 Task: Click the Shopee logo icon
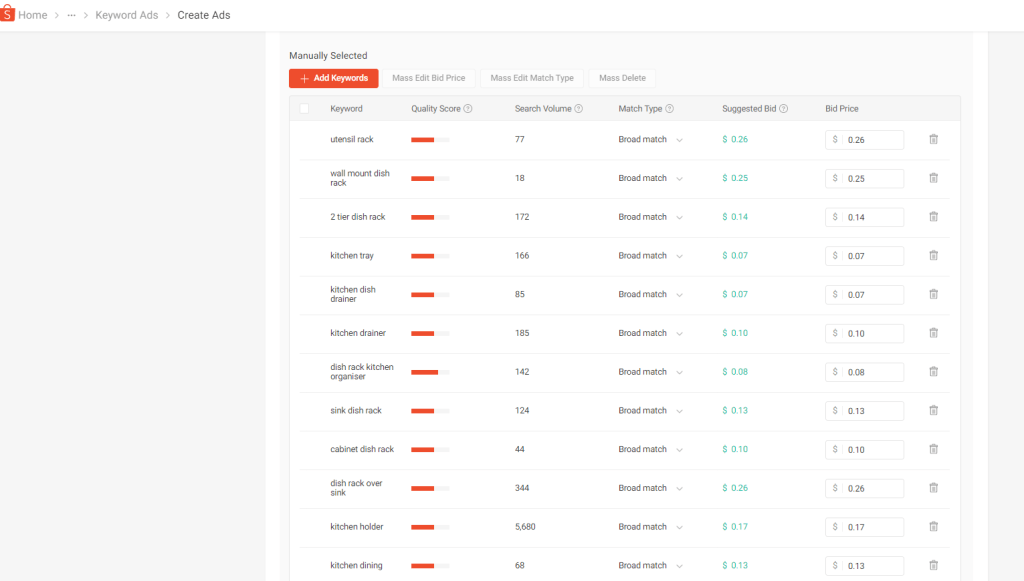coord(8,15)
